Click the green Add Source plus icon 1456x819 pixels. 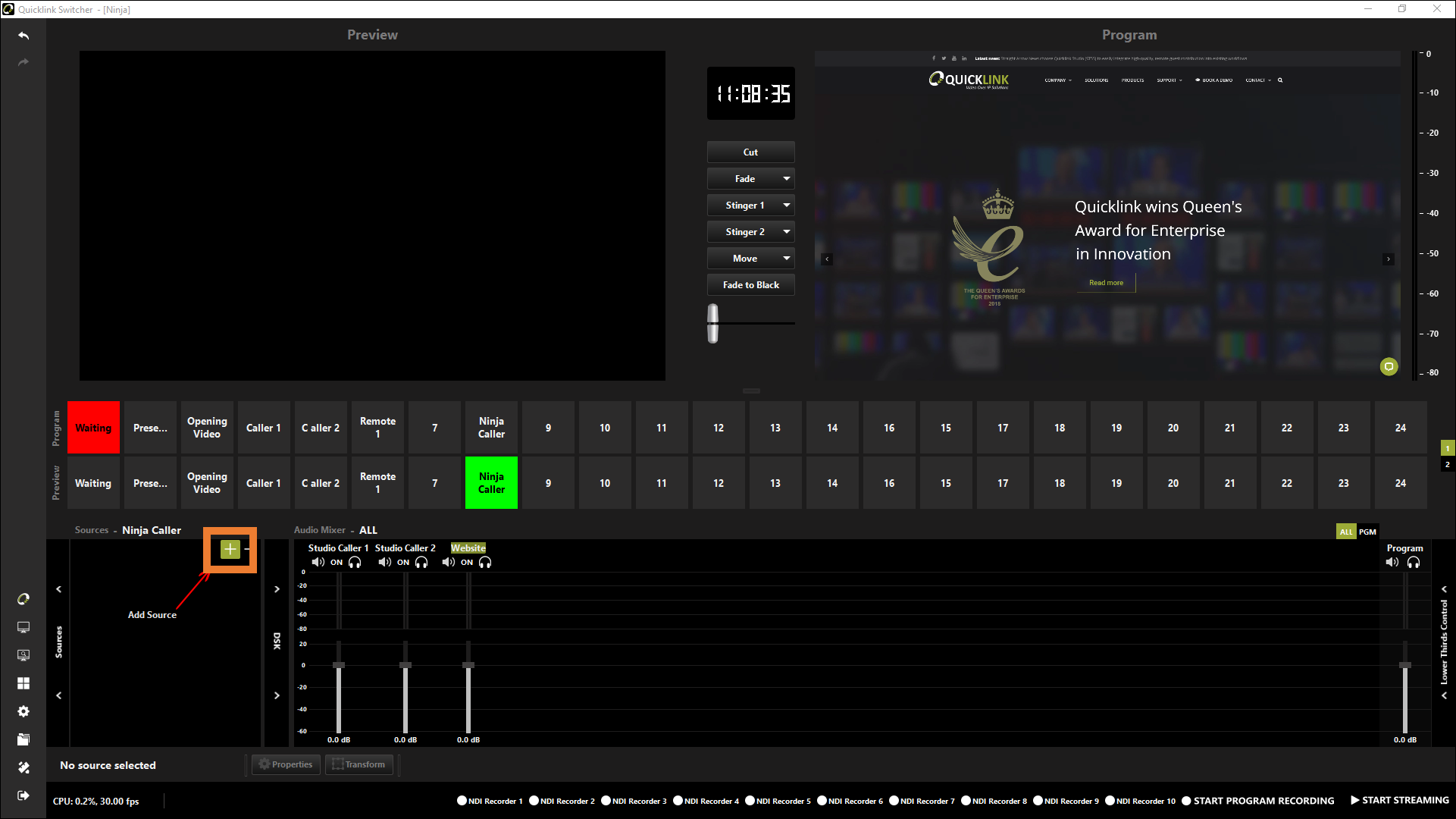230,549
